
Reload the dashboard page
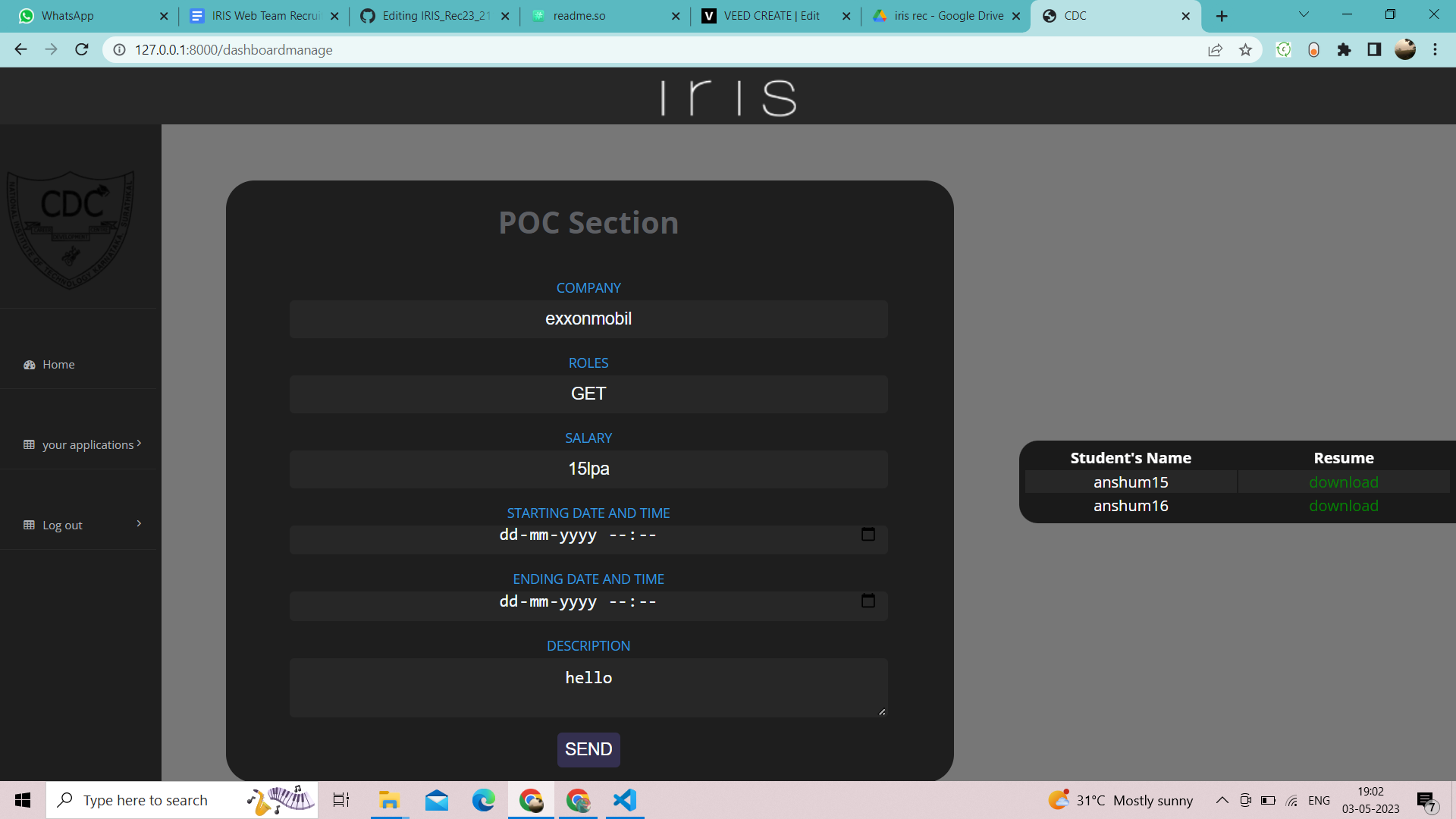click(82, 50)
